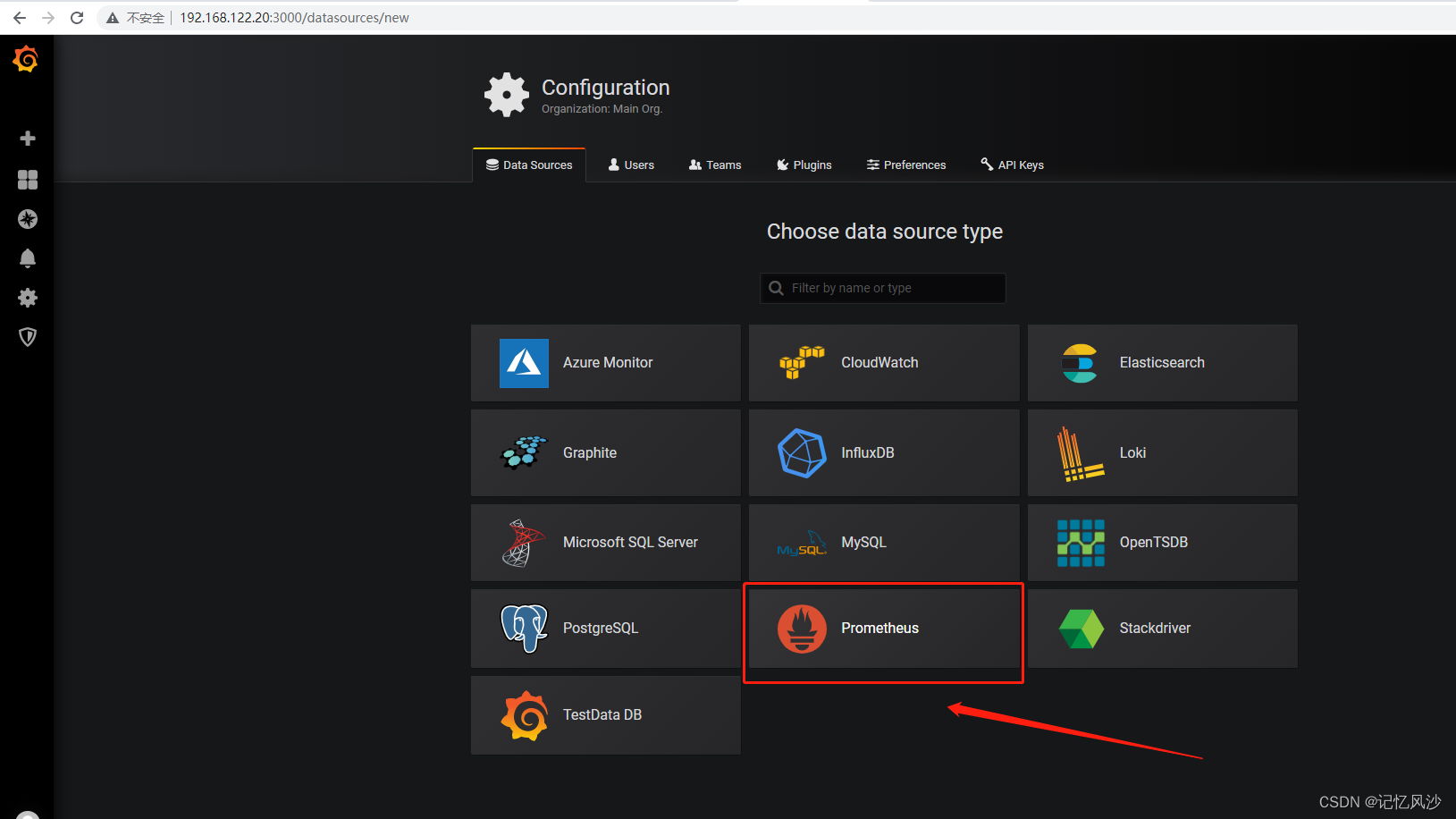
Task: Select TestData DB data source label
Action: 602,715
